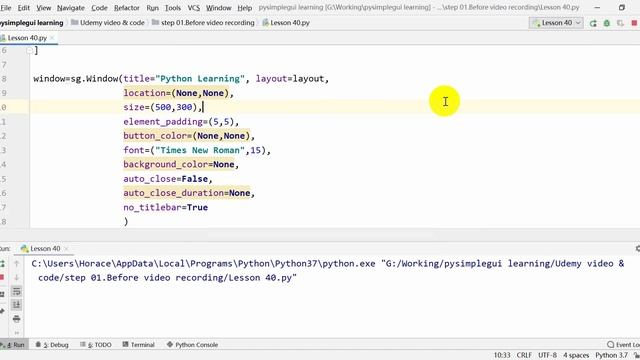The width and height of the screenshot is (640, 360).
Task: Collapse the code fold marker beside closing bracket
Action: click(29, 50)
